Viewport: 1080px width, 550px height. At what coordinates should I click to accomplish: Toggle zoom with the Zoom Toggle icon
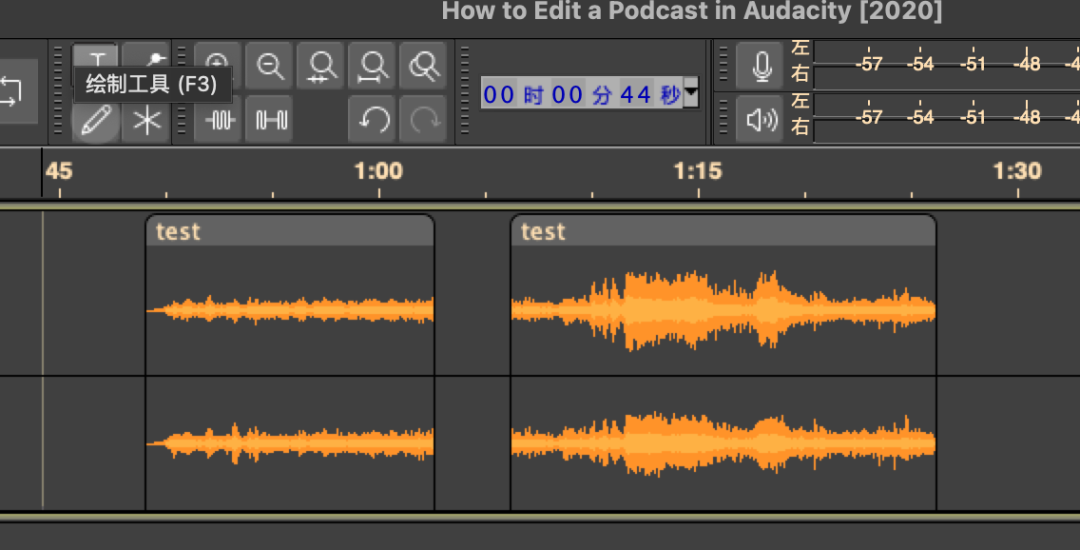424,66
